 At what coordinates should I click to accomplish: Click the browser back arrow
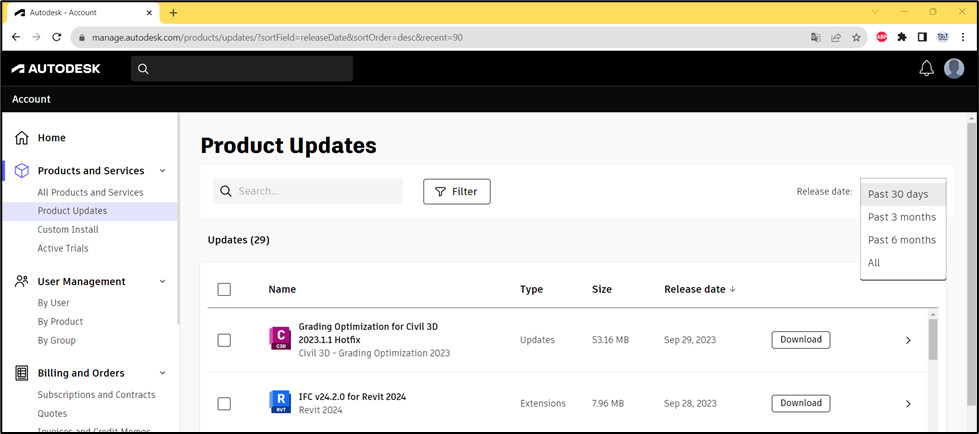click(16, 37)
